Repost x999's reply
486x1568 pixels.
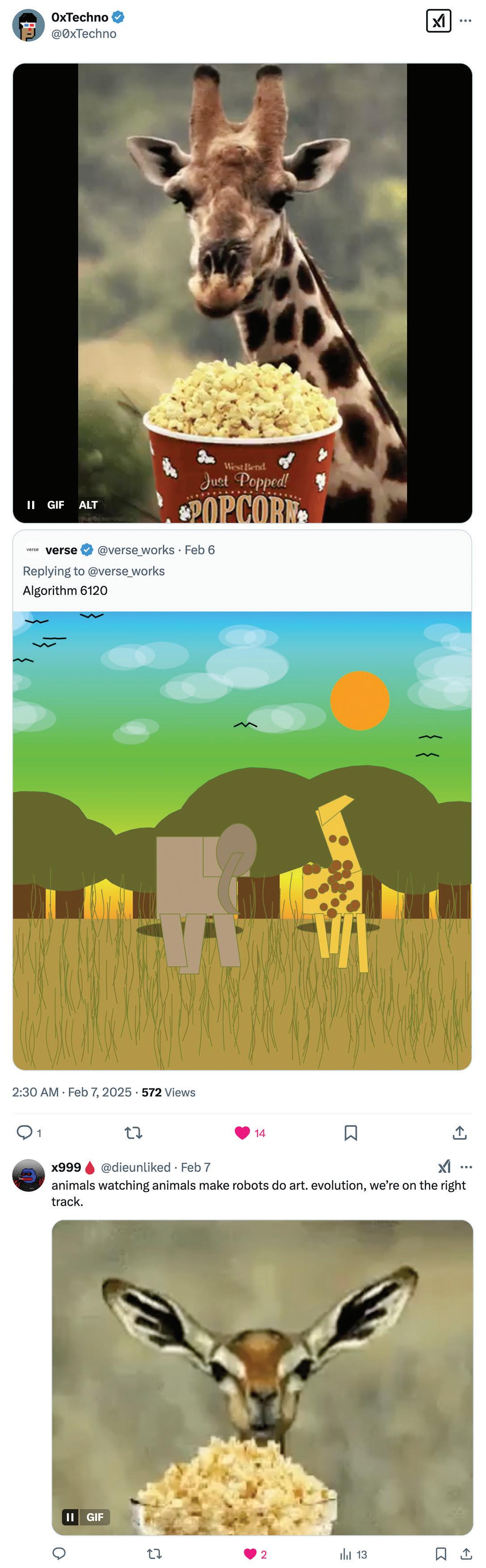(155, 1553)
